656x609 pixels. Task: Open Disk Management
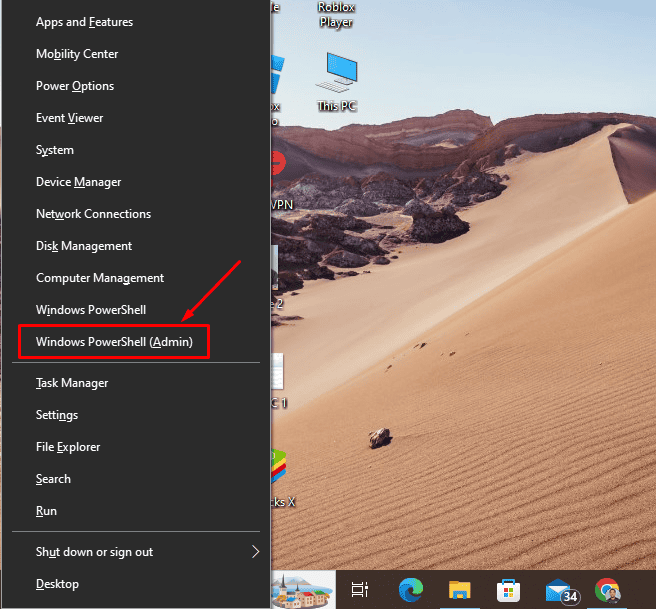coord(136,246)
